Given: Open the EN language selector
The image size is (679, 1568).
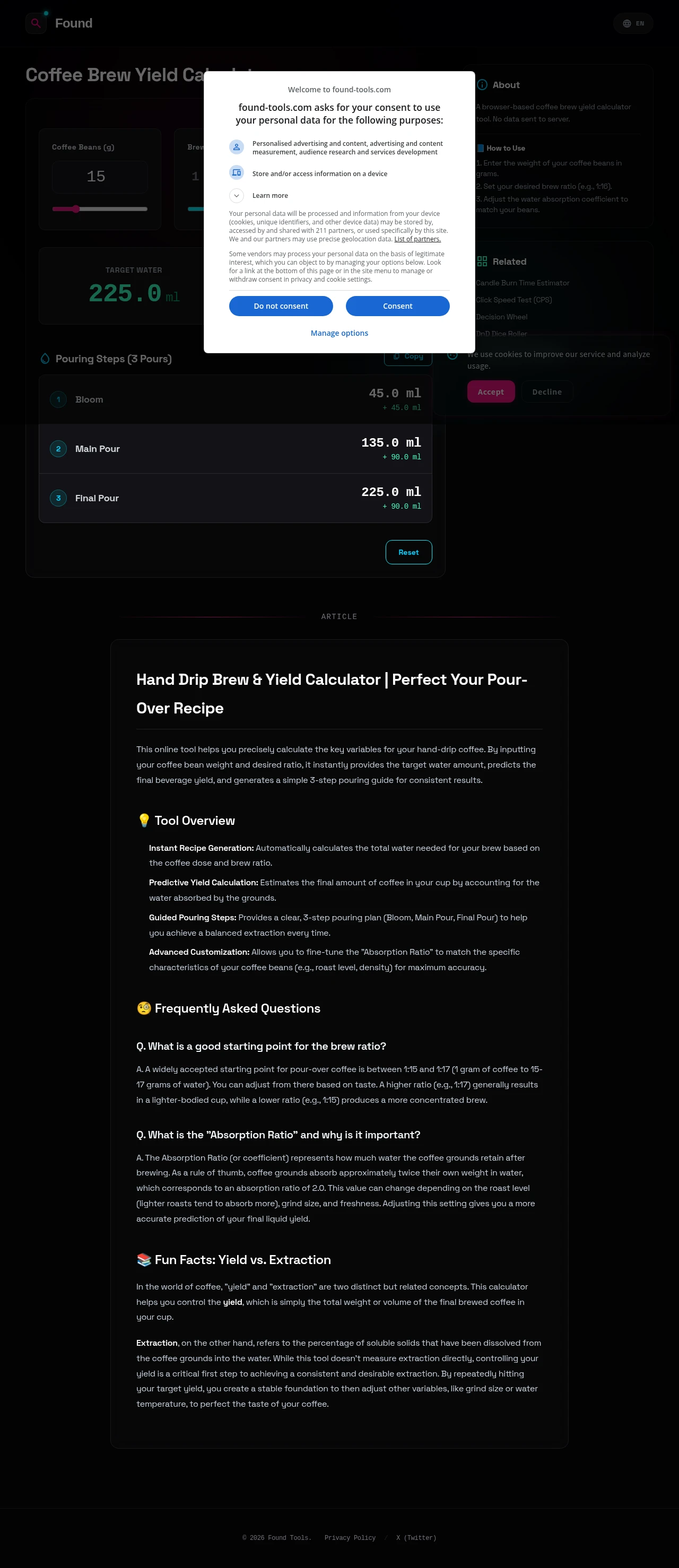Looking at the screenshot, I should tap(633, 24).
